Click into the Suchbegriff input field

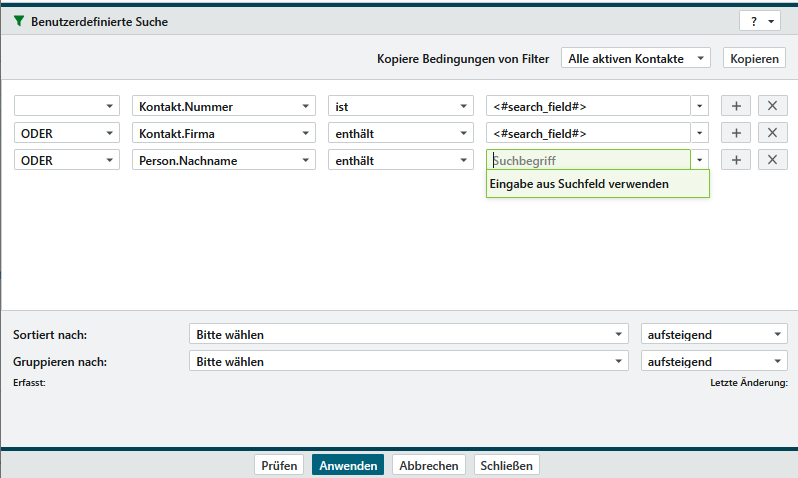pyautogui.click(x=588, y=160)
